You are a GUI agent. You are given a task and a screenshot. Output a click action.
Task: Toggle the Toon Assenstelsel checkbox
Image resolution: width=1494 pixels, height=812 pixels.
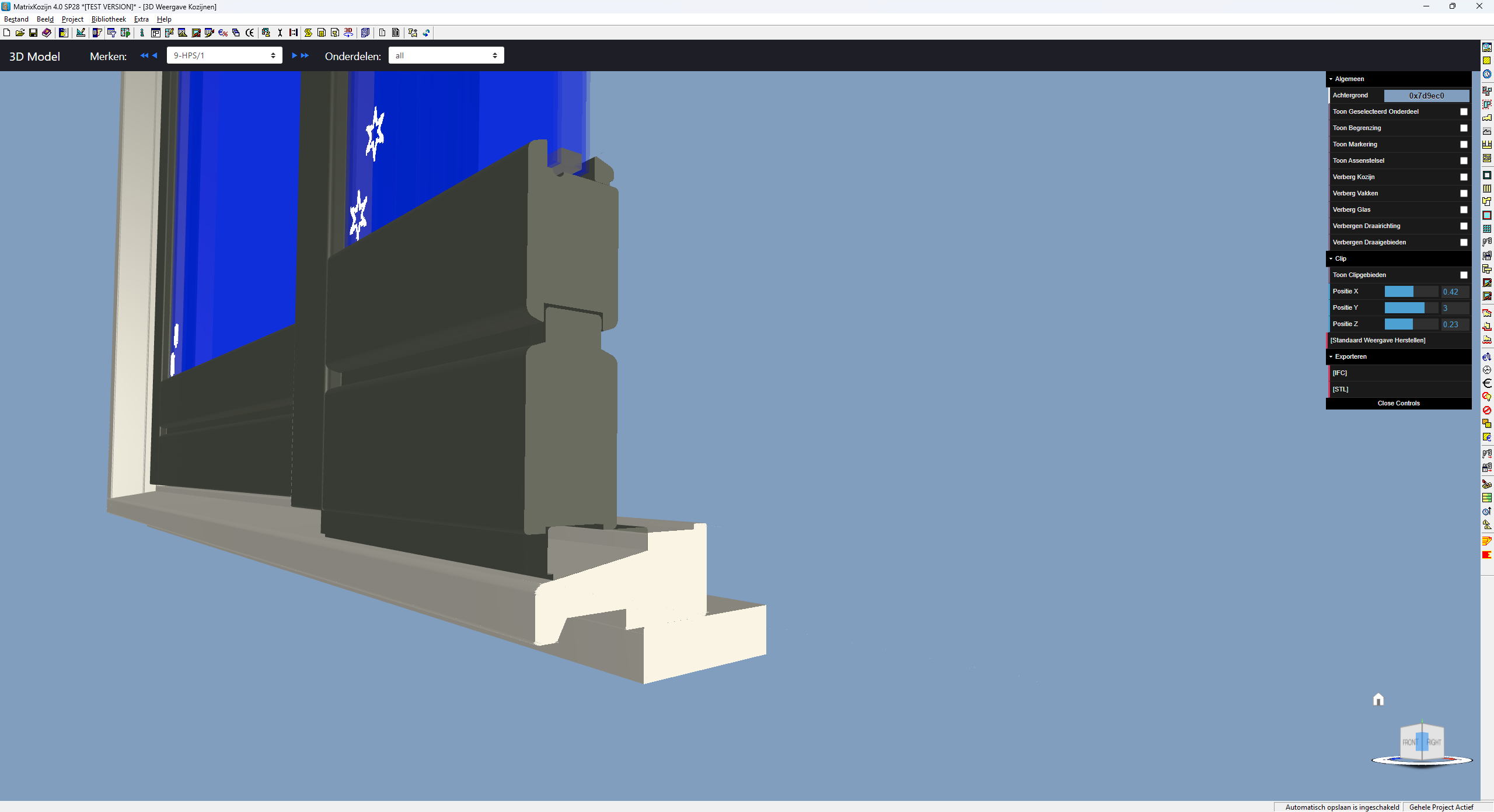[1464, 160]
